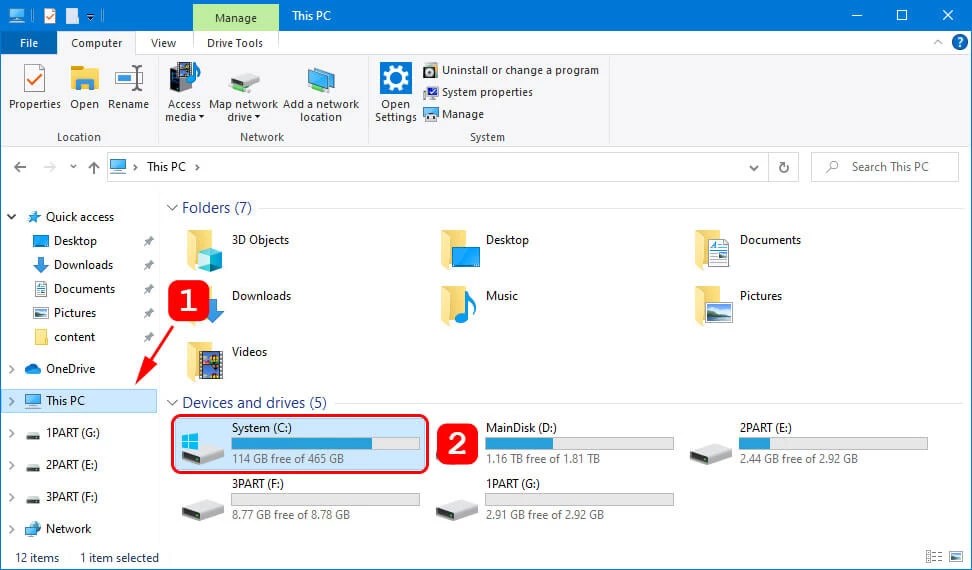Select the Manage contextual tab
972x570 pixels.
click(x=236, y=17)
